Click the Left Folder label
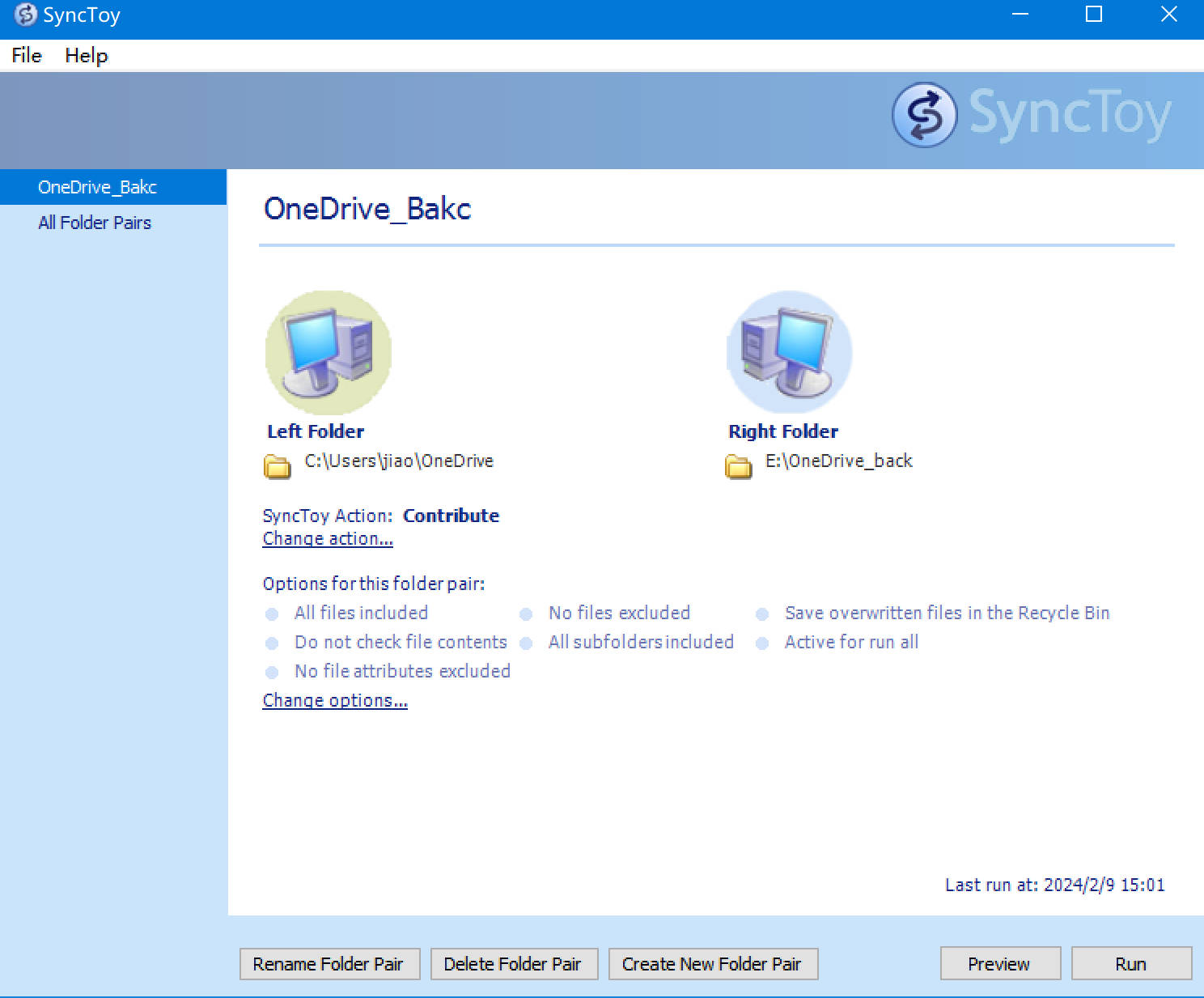 (316, 431)
